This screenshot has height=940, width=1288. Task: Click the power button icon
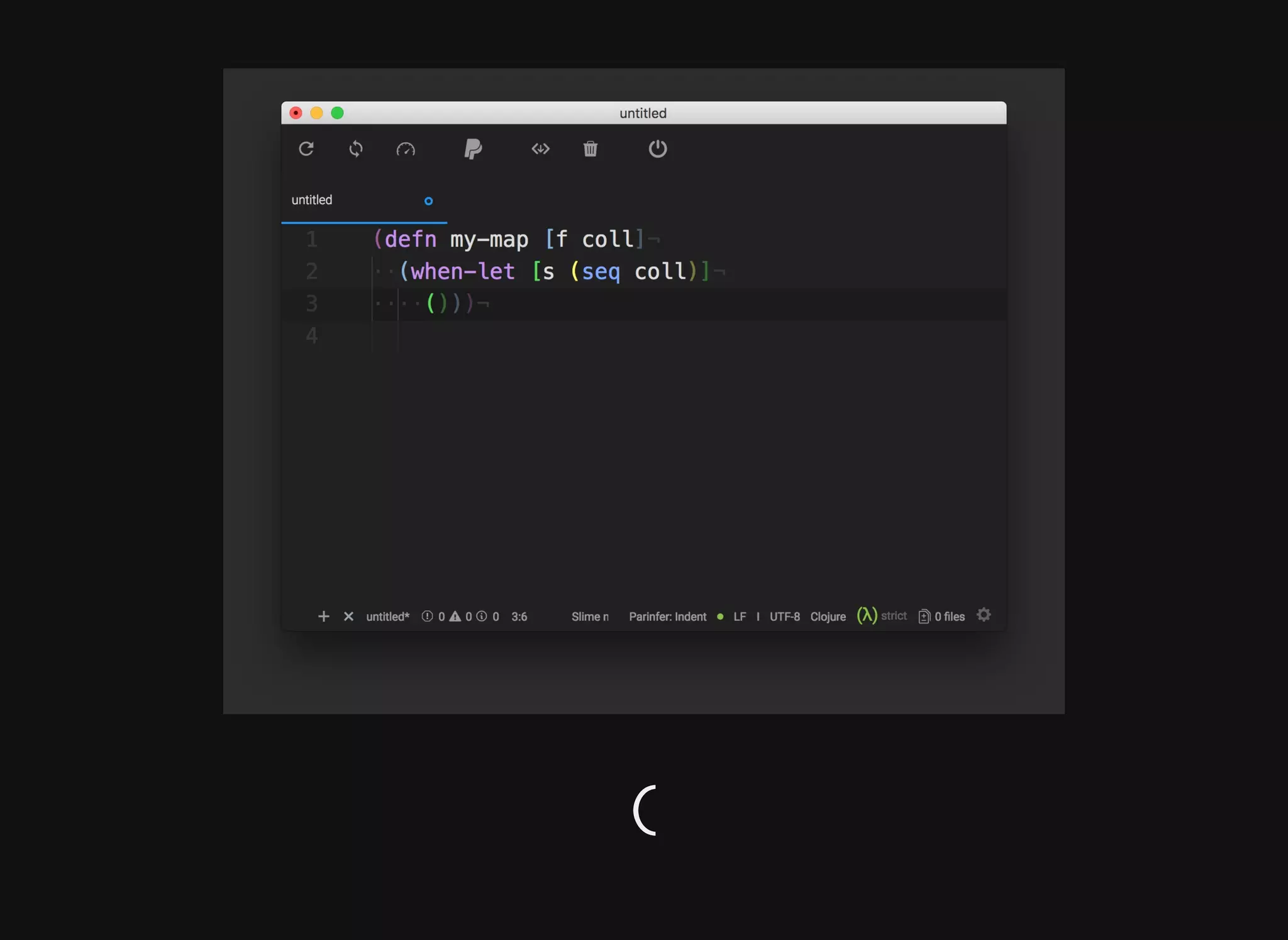657,149
